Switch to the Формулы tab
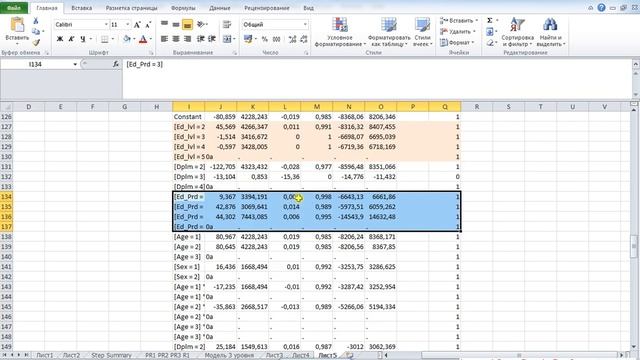 tap(183, 8)
